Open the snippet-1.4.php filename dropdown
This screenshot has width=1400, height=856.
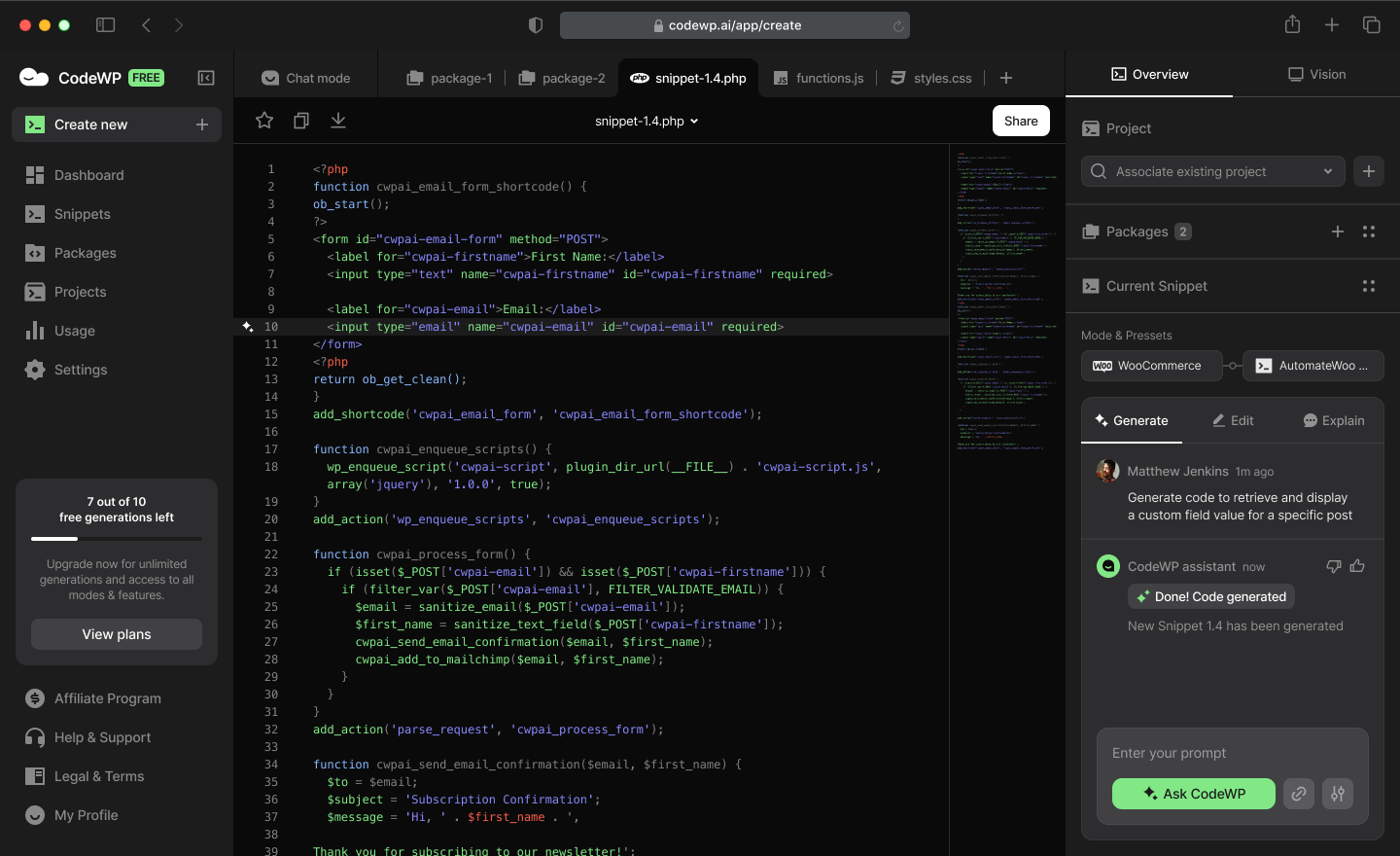(647, 122)
